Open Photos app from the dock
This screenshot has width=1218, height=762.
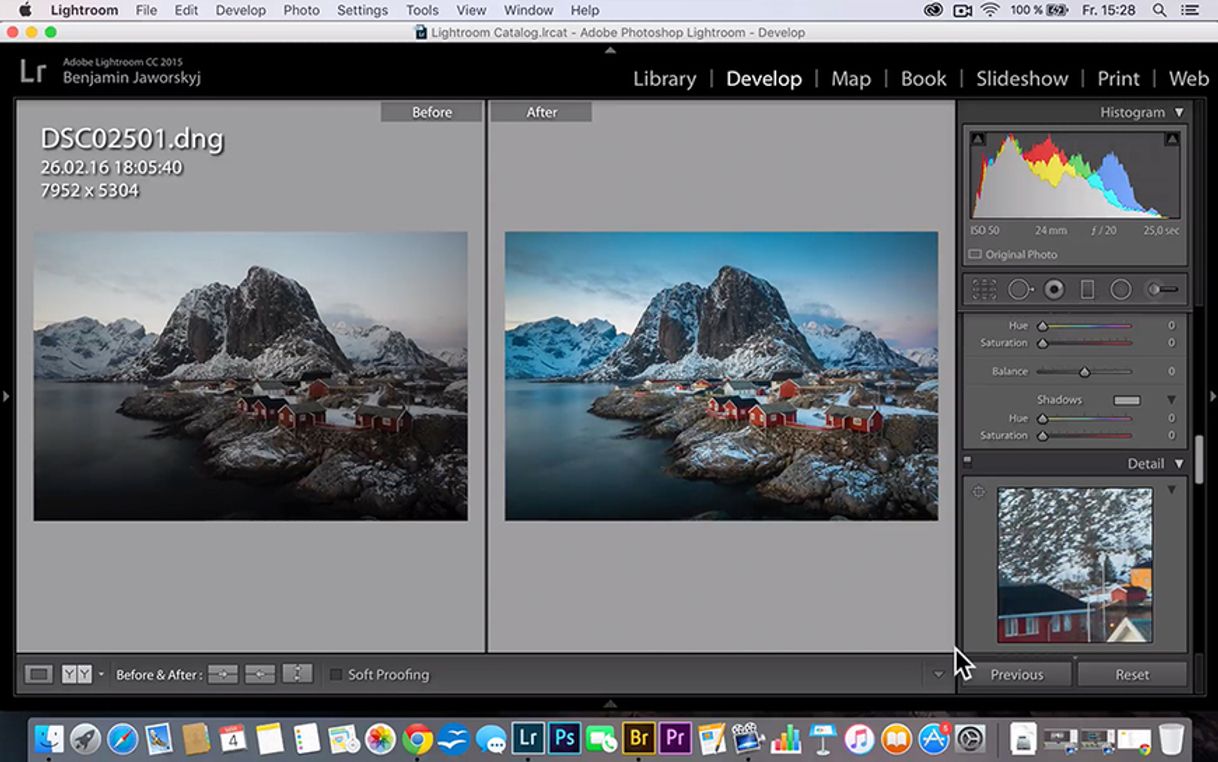pyautogui.click(x=381, y=739)
